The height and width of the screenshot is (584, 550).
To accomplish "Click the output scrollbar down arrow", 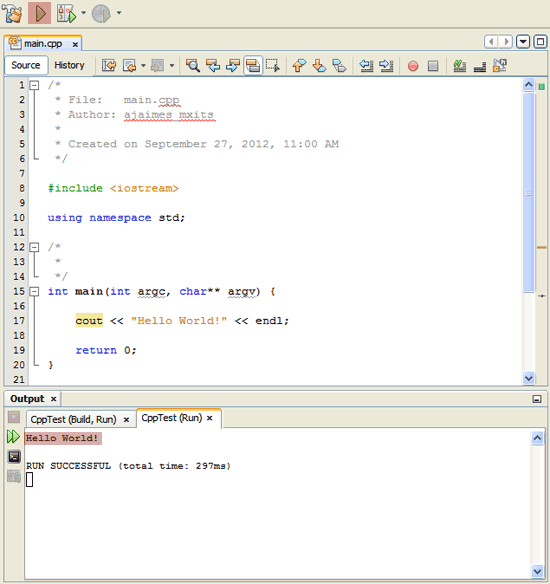I will click(x=537, y=571).
